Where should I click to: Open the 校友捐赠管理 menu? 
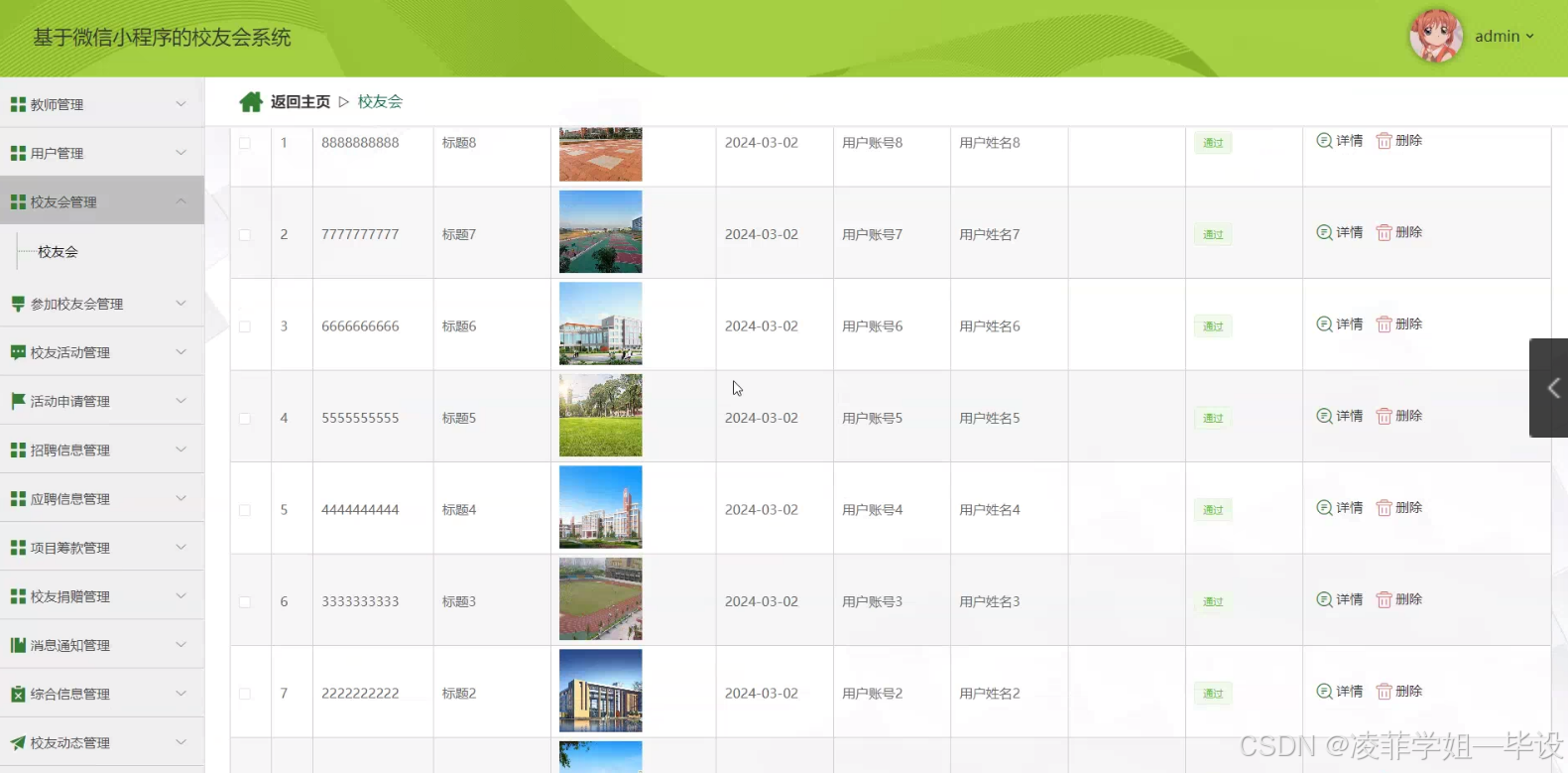[x=102, y=596]
